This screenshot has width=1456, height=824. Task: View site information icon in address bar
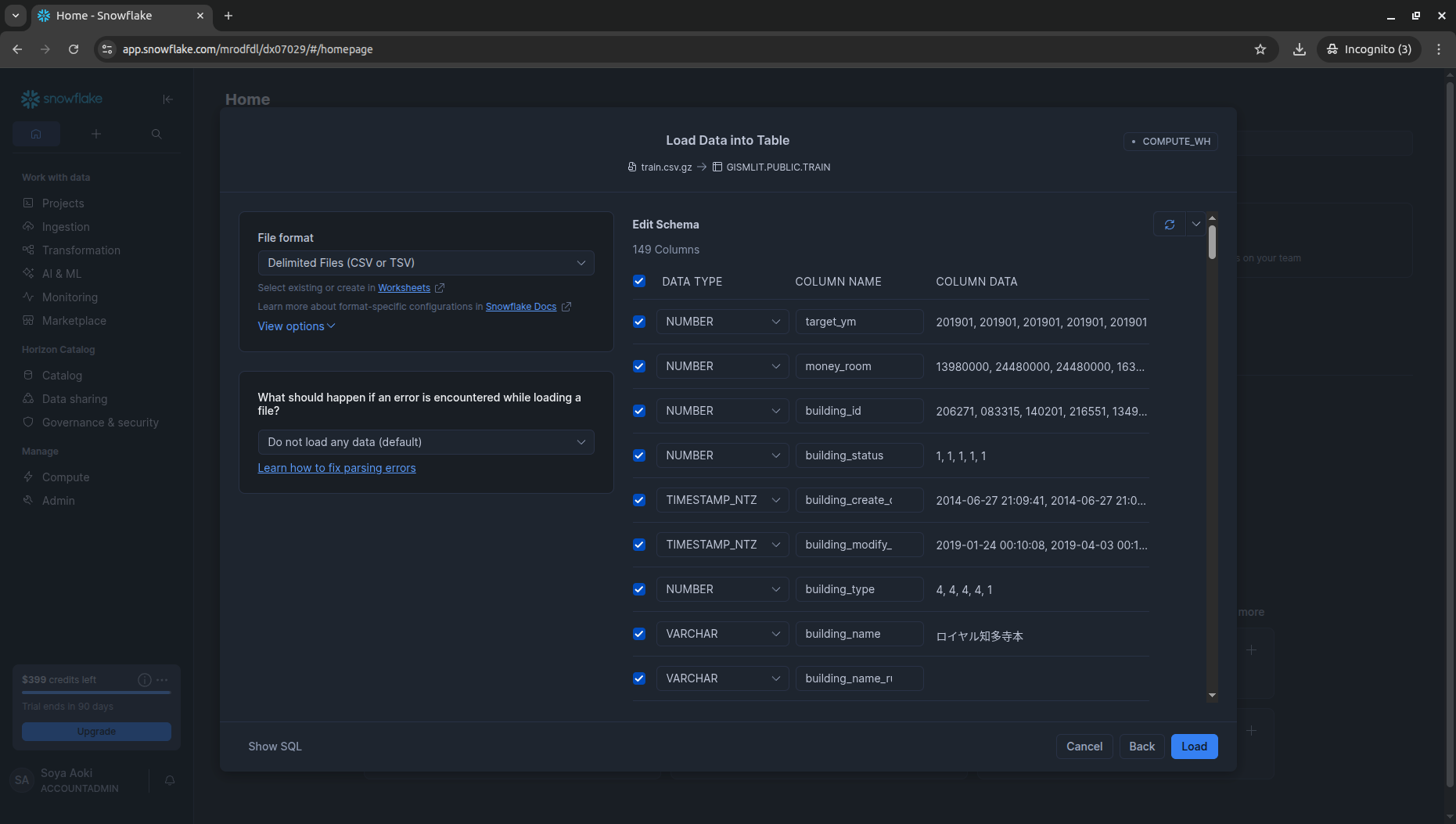(107, 49)
